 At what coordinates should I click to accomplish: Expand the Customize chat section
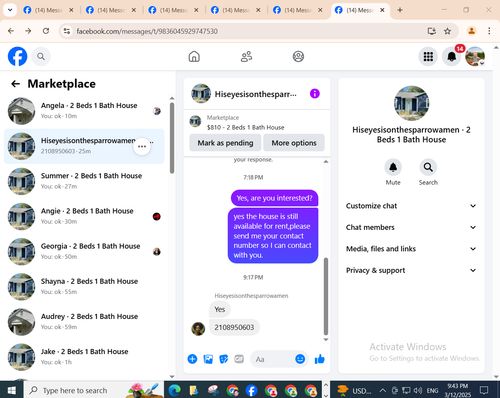pos(411,206)
